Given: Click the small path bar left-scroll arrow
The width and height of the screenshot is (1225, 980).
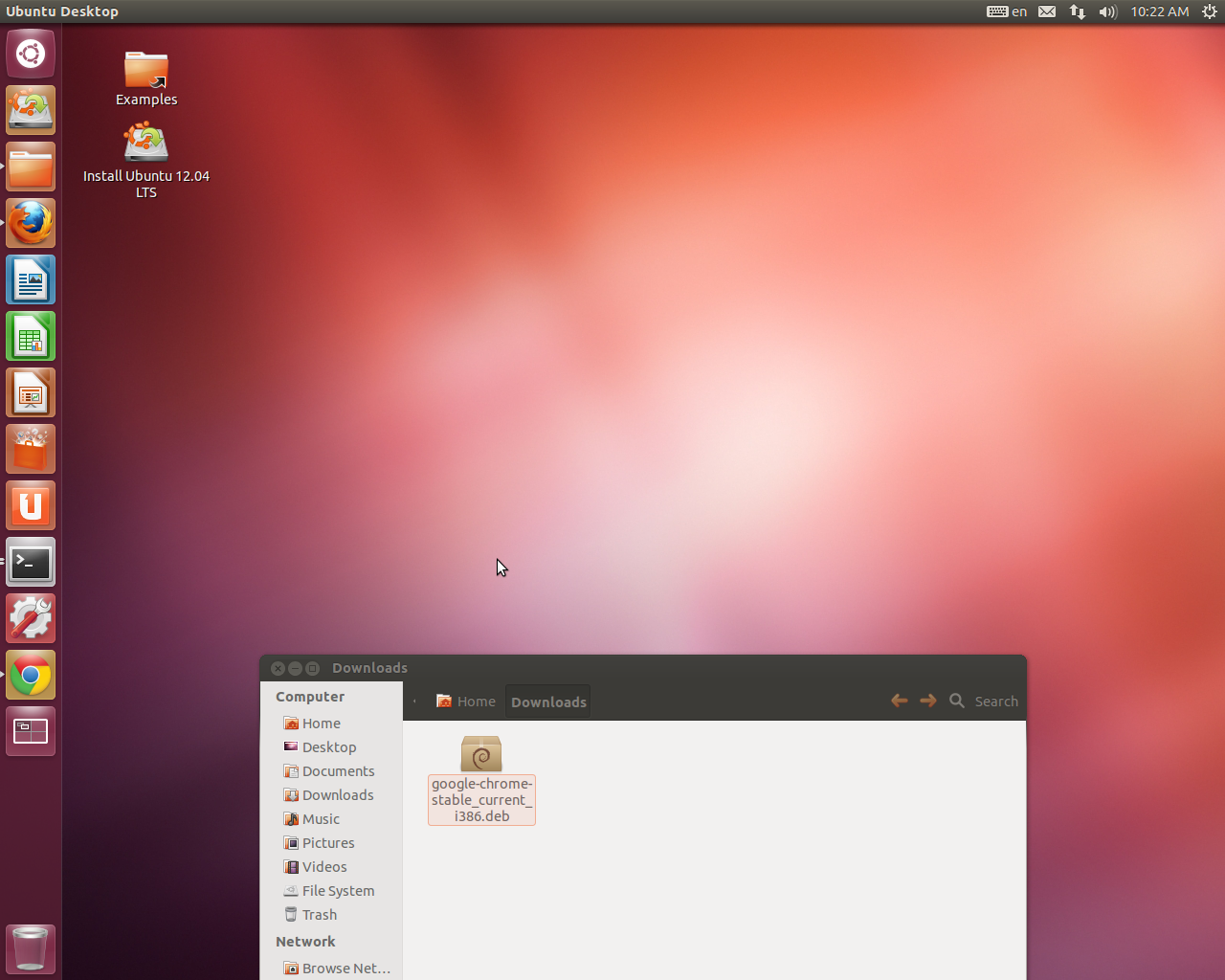Looking at the screenshot, I should point(414,702).
